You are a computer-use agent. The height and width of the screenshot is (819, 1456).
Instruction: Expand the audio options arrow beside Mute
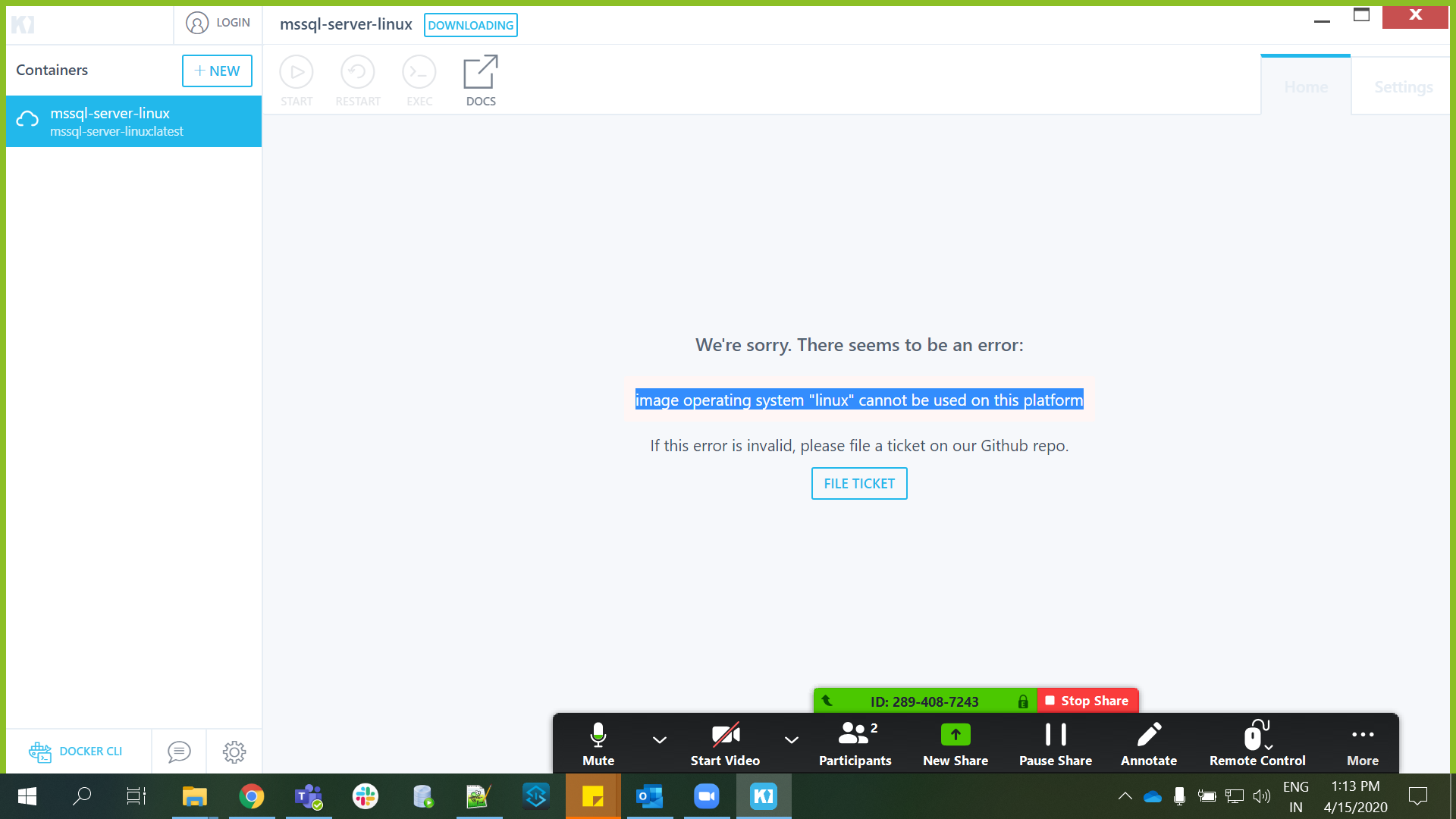tap(660, 739)
